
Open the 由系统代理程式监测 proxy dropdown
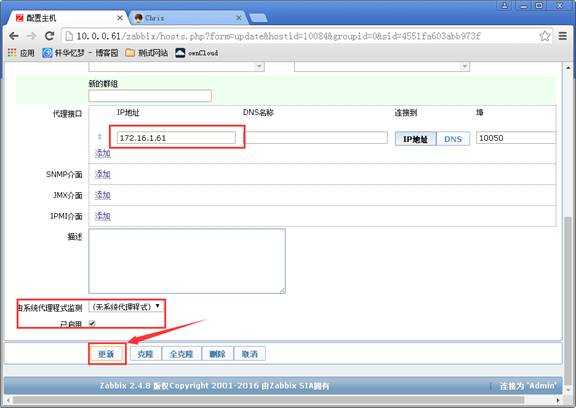click(125, 307)
